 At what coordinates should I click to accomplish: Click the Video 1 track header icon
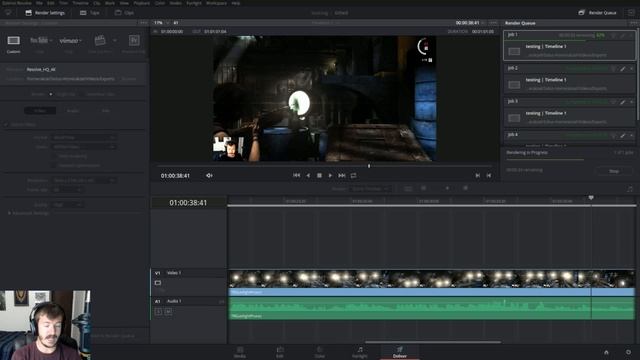pyautogui.click(x=158, y=283)
